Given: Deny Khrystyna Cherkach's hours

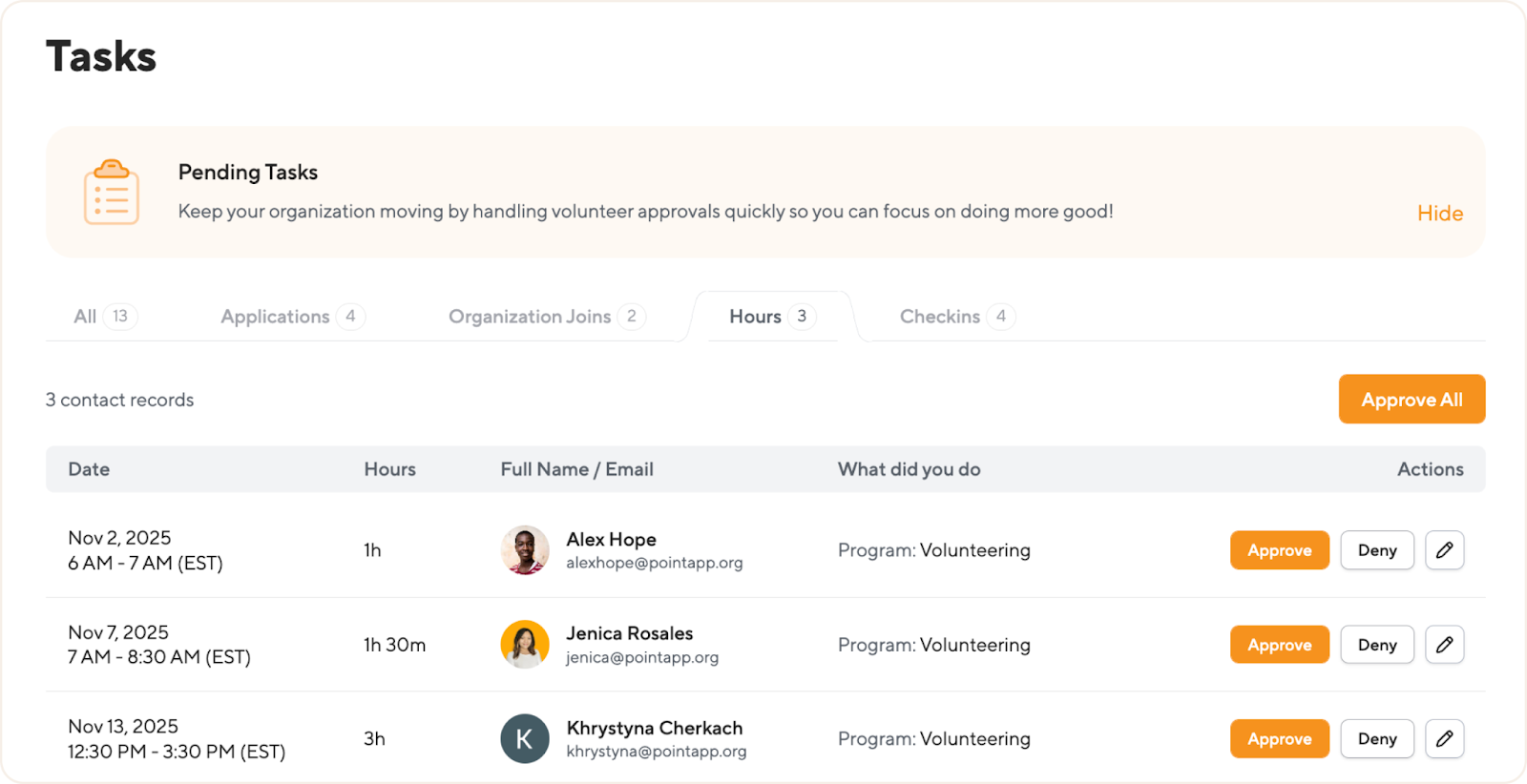Looking at the screenshot, I should tap(1377, 739).
